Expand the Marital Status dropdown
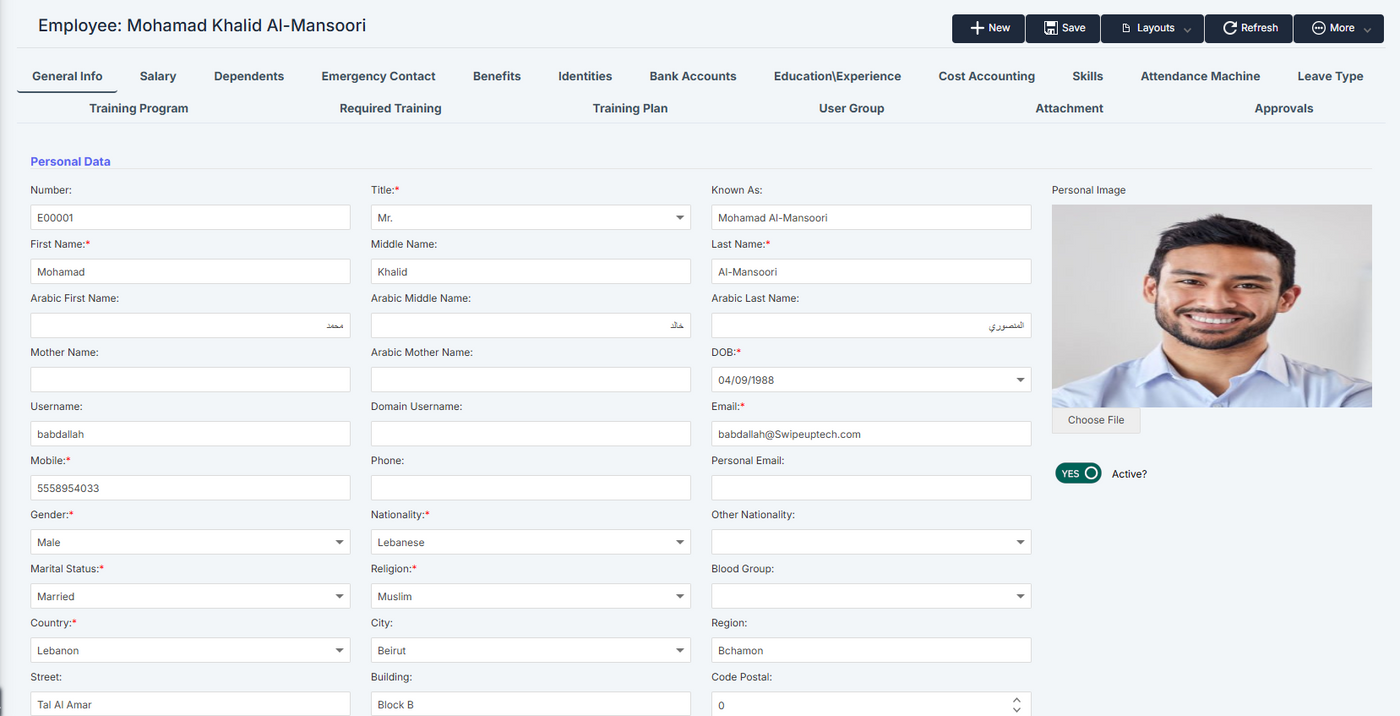 [340, 596]
